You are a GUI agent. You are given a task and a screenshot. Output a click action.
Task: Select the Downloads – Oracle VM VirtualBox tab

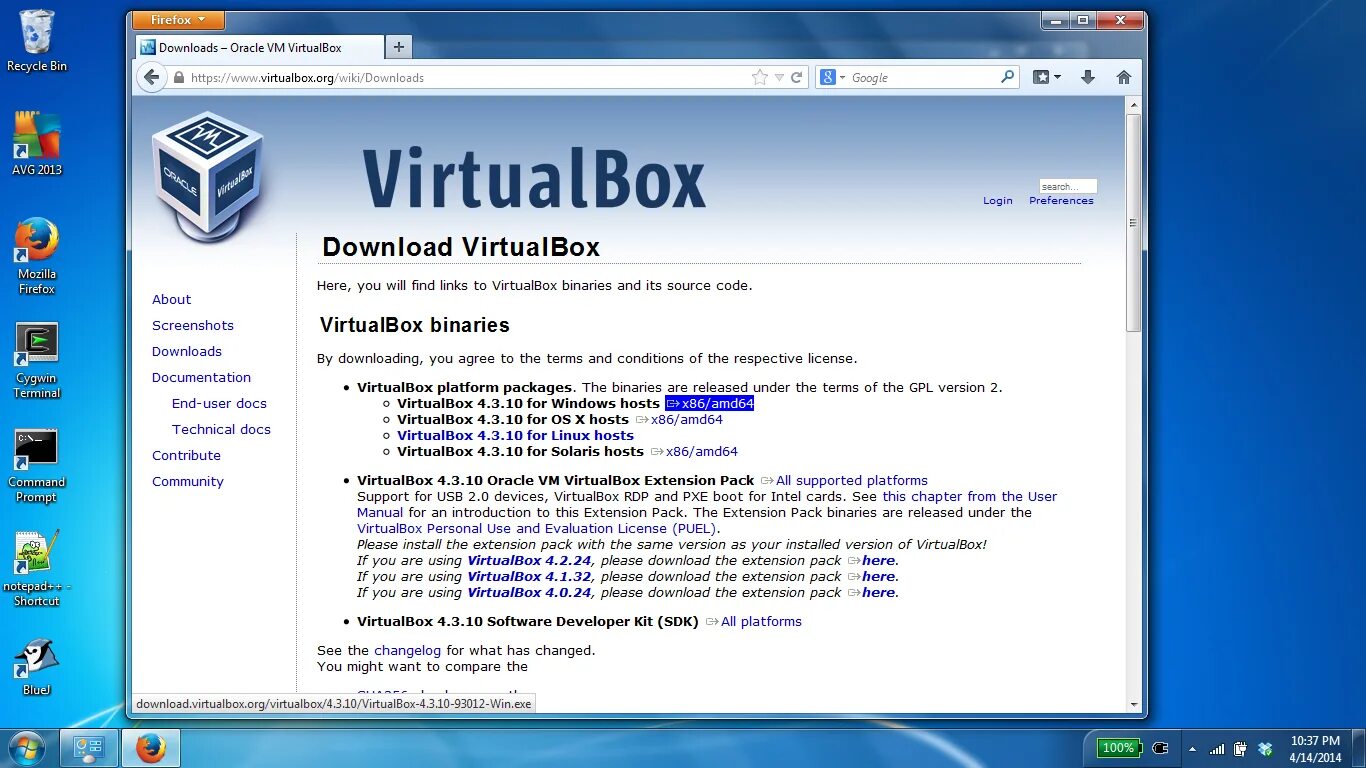(259, 47)
